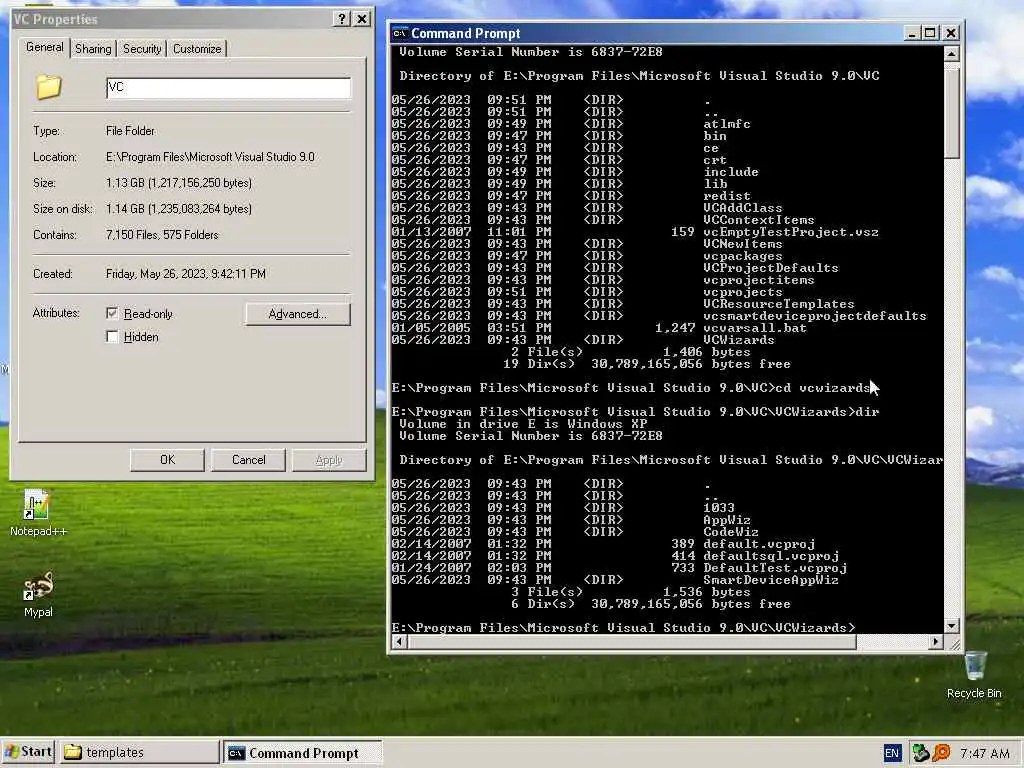Click the VC Properties title bar

click(x=191, y=19)
